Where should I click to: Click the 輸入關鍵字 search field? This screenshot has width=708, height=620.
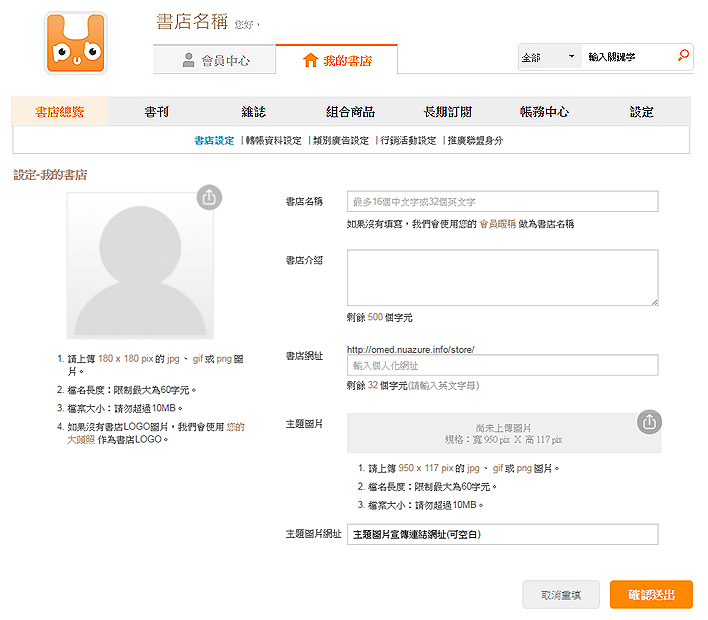pyautogui.click(x=629, y=57)
